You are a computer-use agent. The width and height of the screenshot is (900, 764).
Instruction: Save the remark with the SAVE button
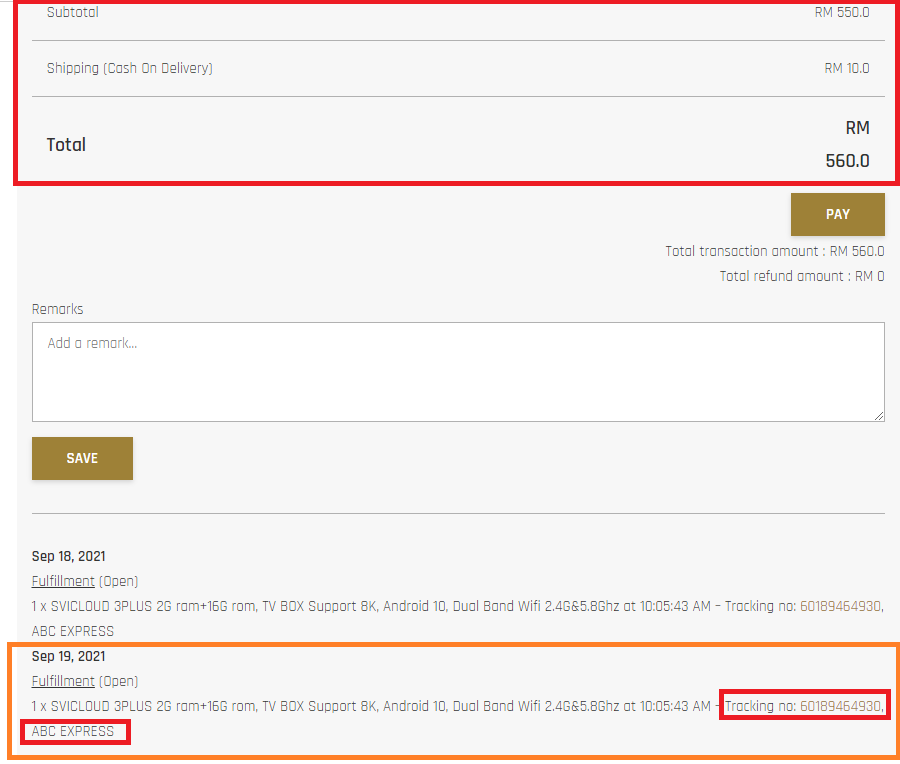tap(82, 458)
